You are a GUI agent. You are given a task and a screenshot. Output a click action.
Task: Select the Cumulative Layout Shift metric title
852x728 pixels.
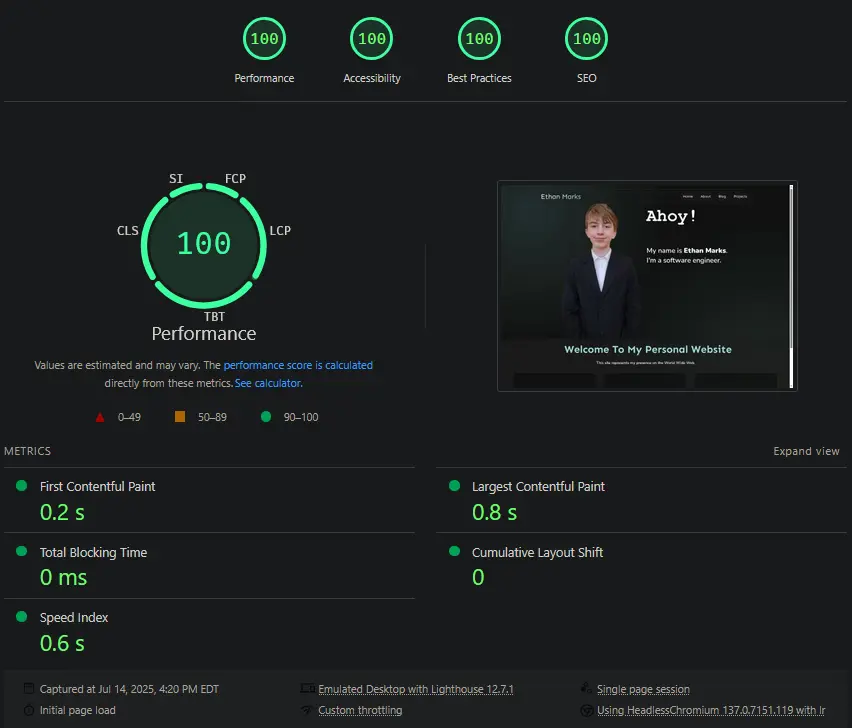537,553
